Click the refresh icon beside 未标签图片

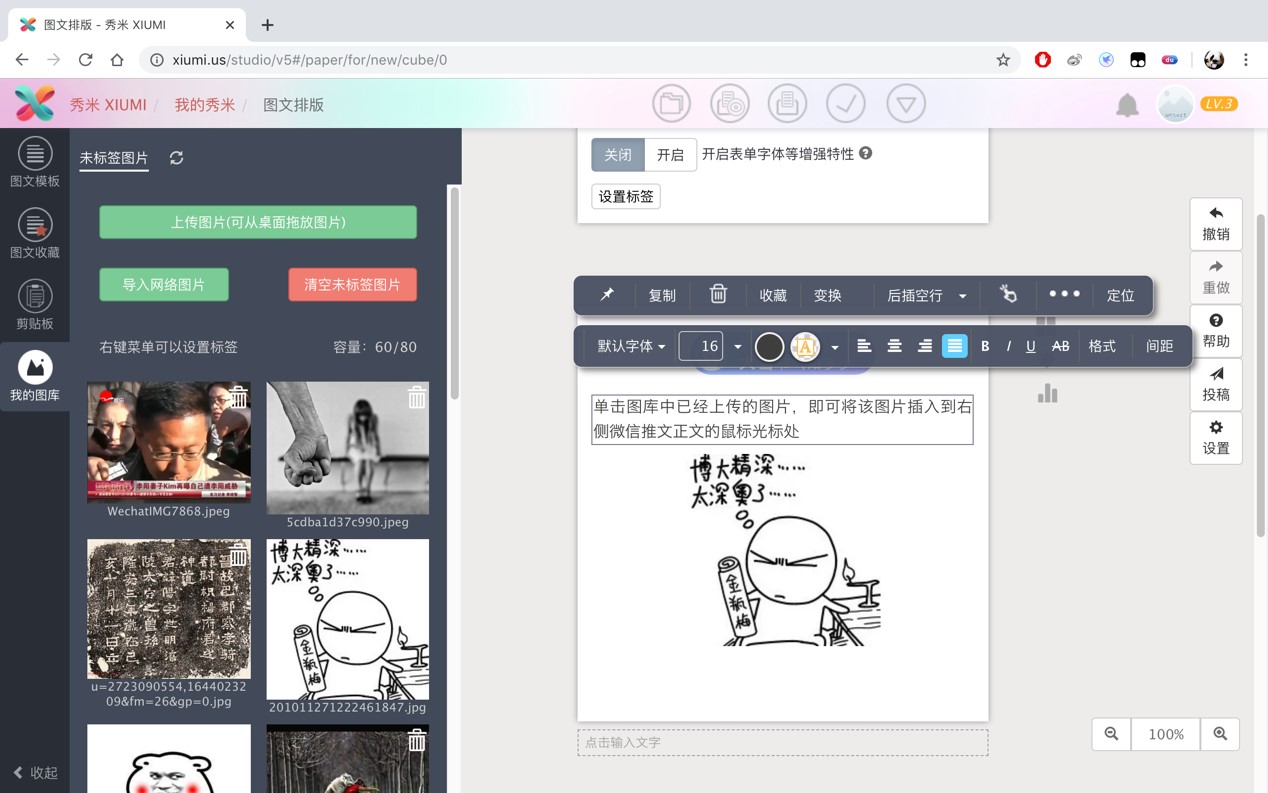pyautogui.click(x=177, y=158)
